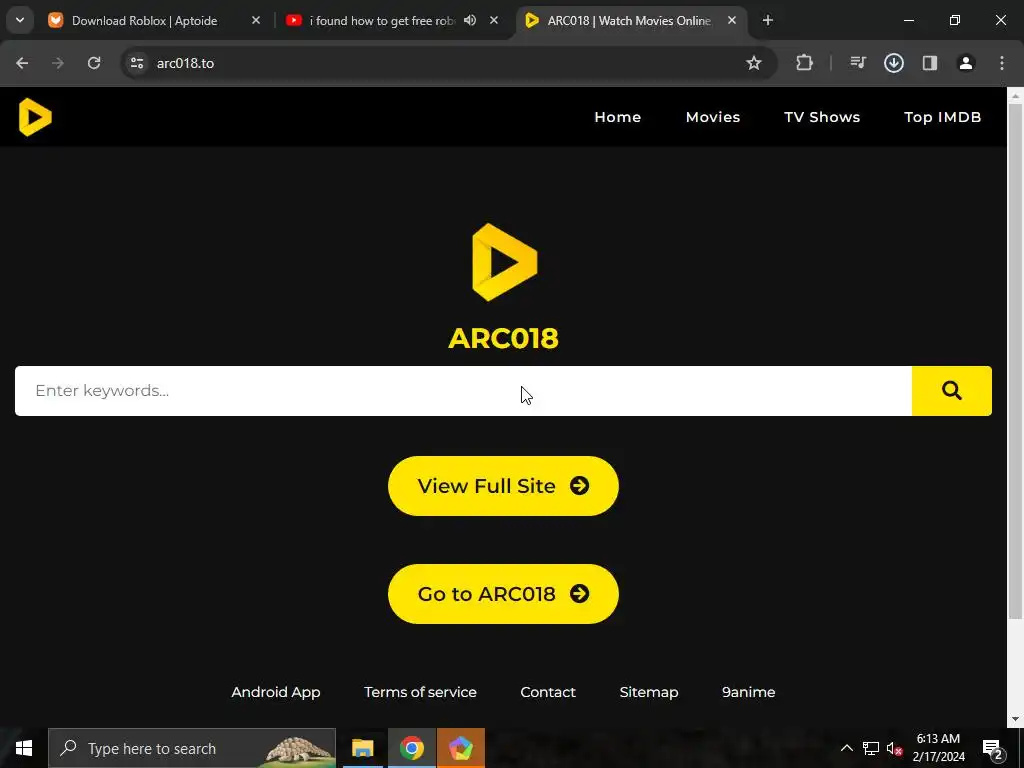Click the large ARC018 play logo above the search box
This screenshot has height=768, width=1024.
tap(504, 262)
